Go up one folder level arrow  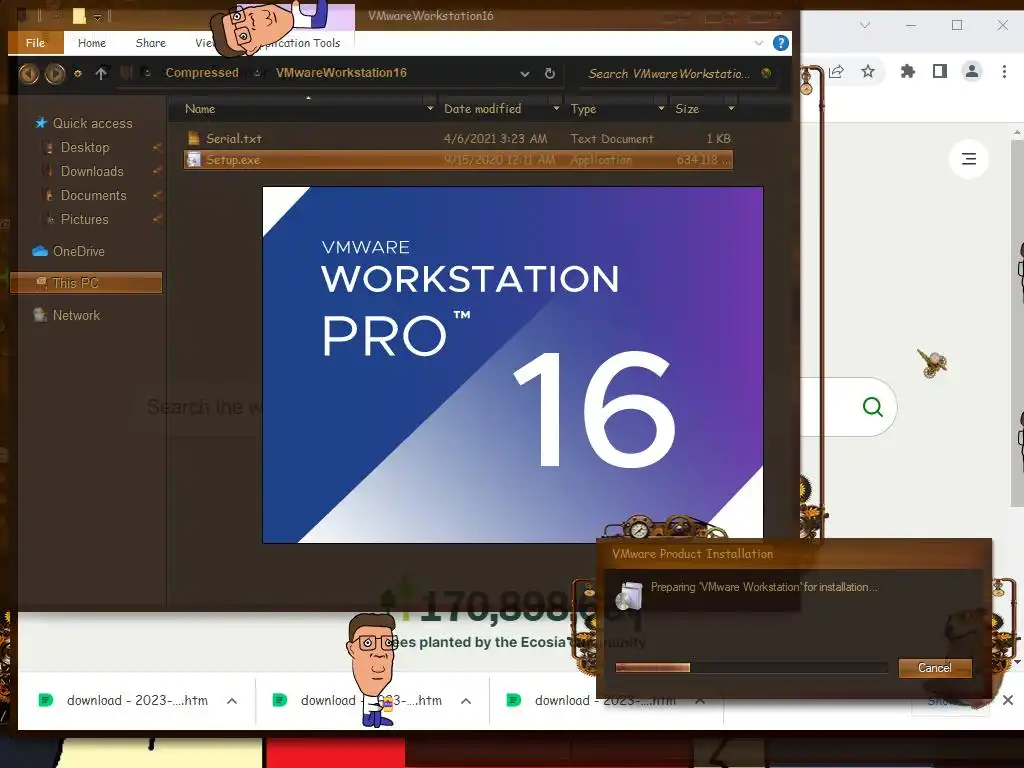(101, 73)
